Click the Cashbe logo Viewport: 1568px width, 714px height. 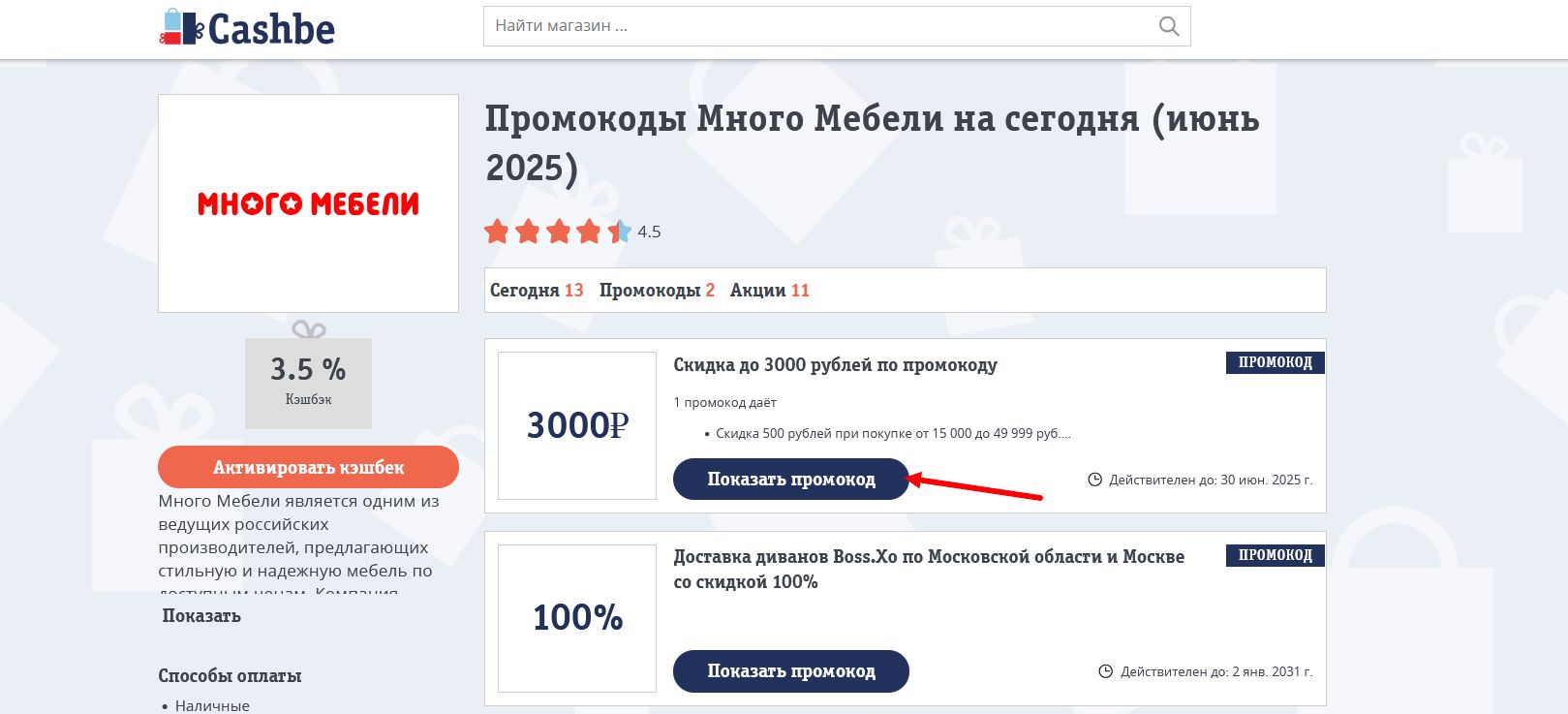(x=247, y=28)
